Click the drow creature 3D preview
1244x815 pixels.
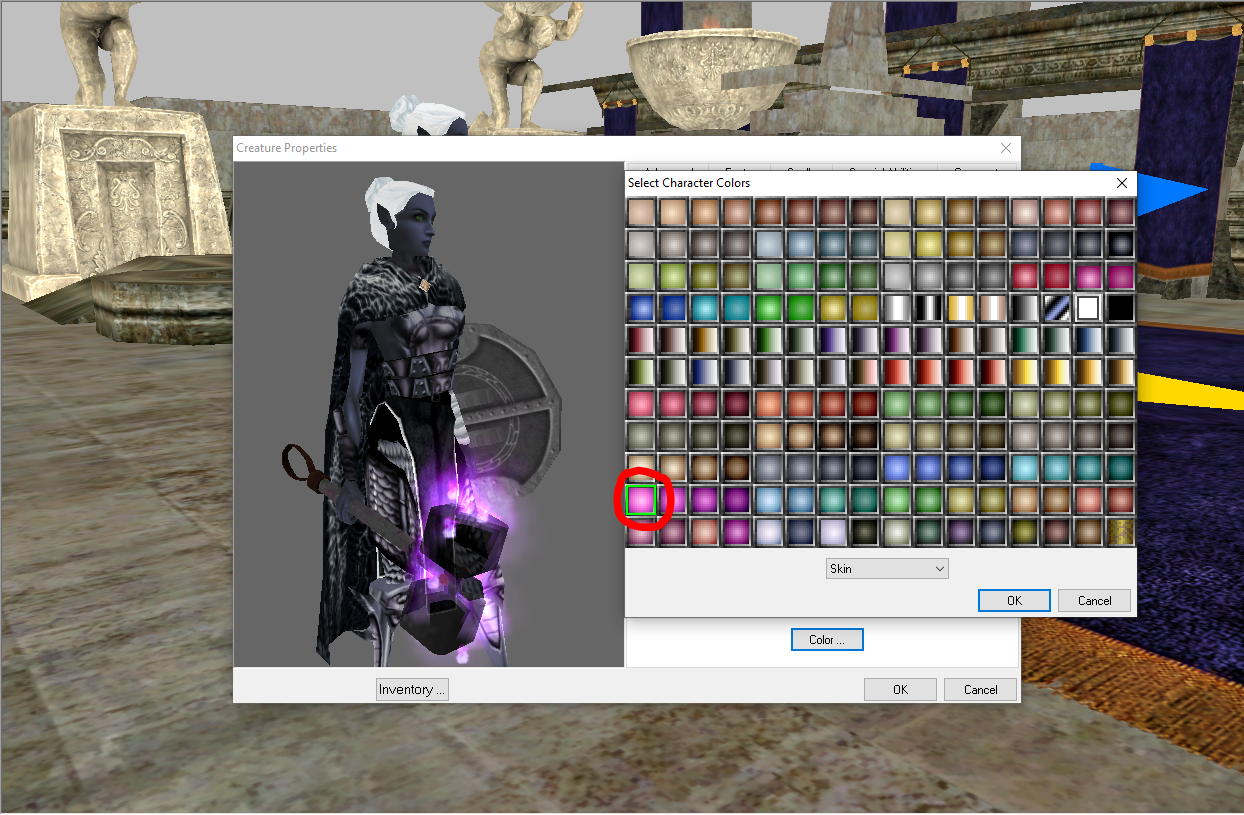428,414
